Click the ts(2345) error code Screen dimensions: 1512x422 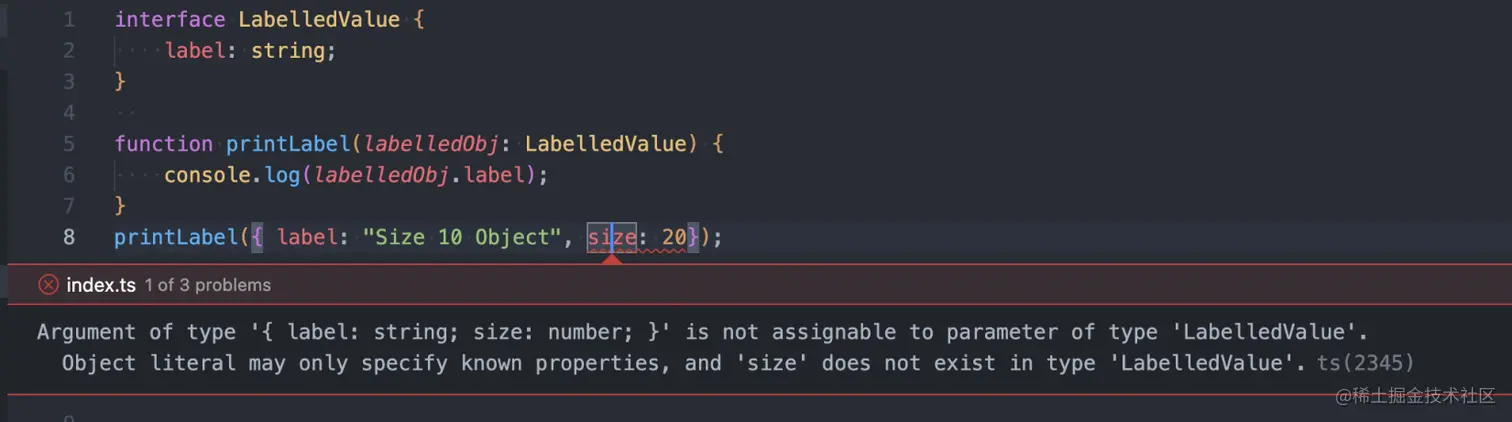(1365, 363)
